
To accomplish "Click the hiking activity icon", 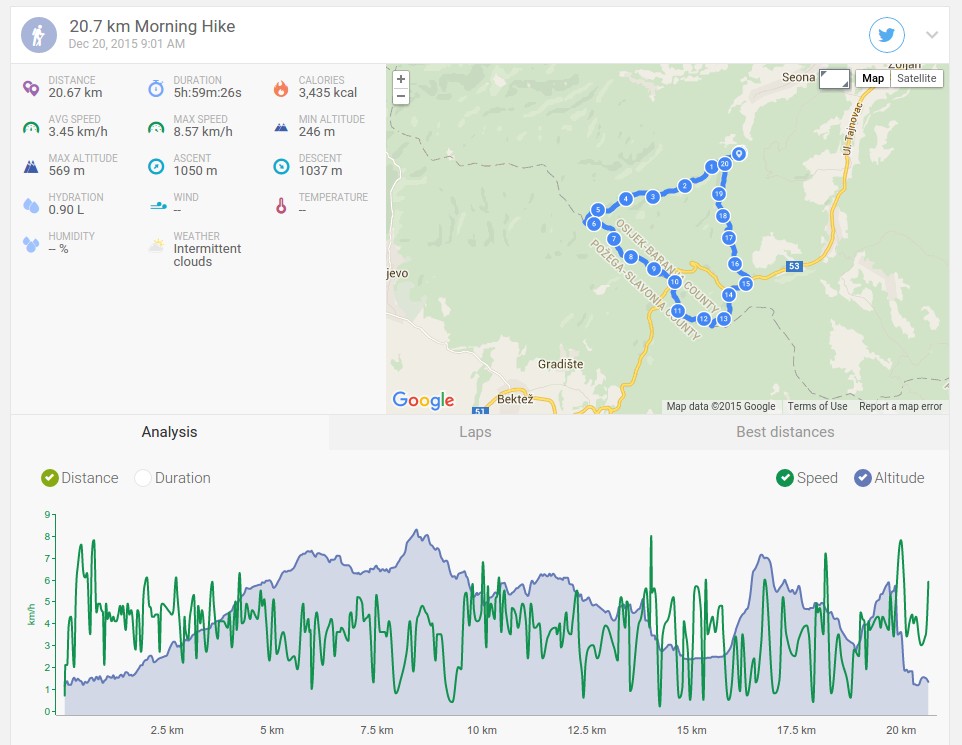I will (39, 35).
